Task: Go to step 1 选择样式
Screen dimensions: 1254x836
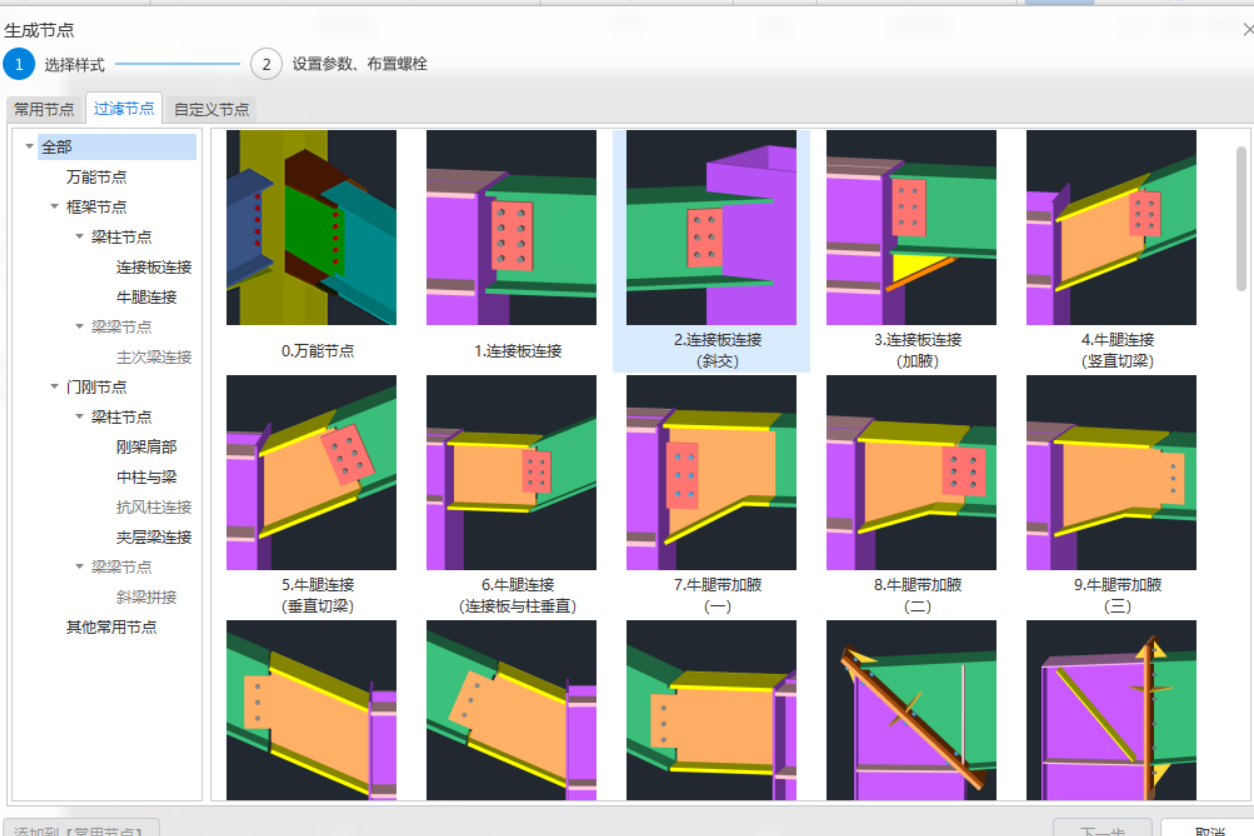Action: pos(56,64)
